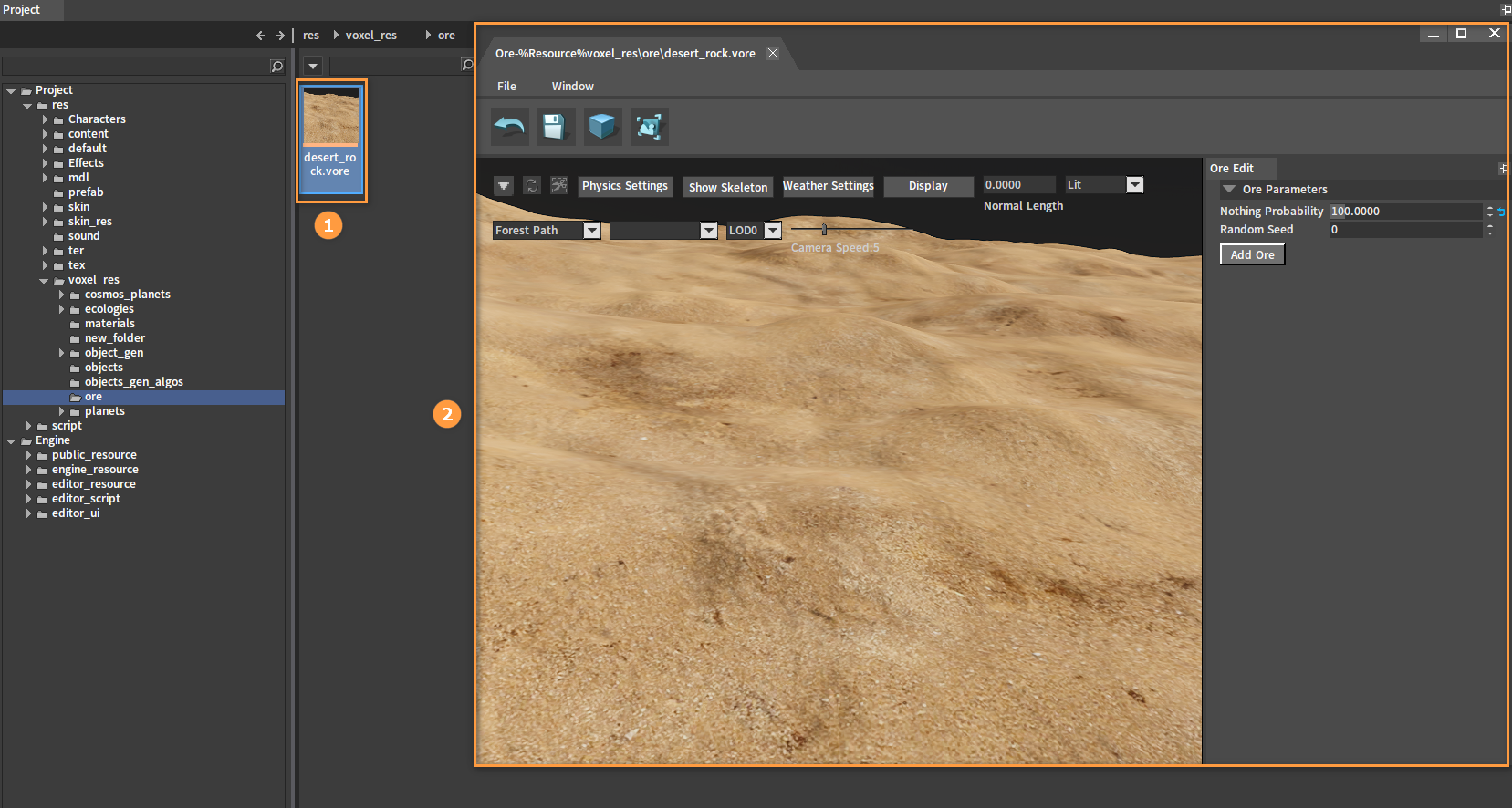Reset Nothing Probability value icon
Image resolution: width=1512 pixels, height=808 pixels.
(x=1501, y=212)
